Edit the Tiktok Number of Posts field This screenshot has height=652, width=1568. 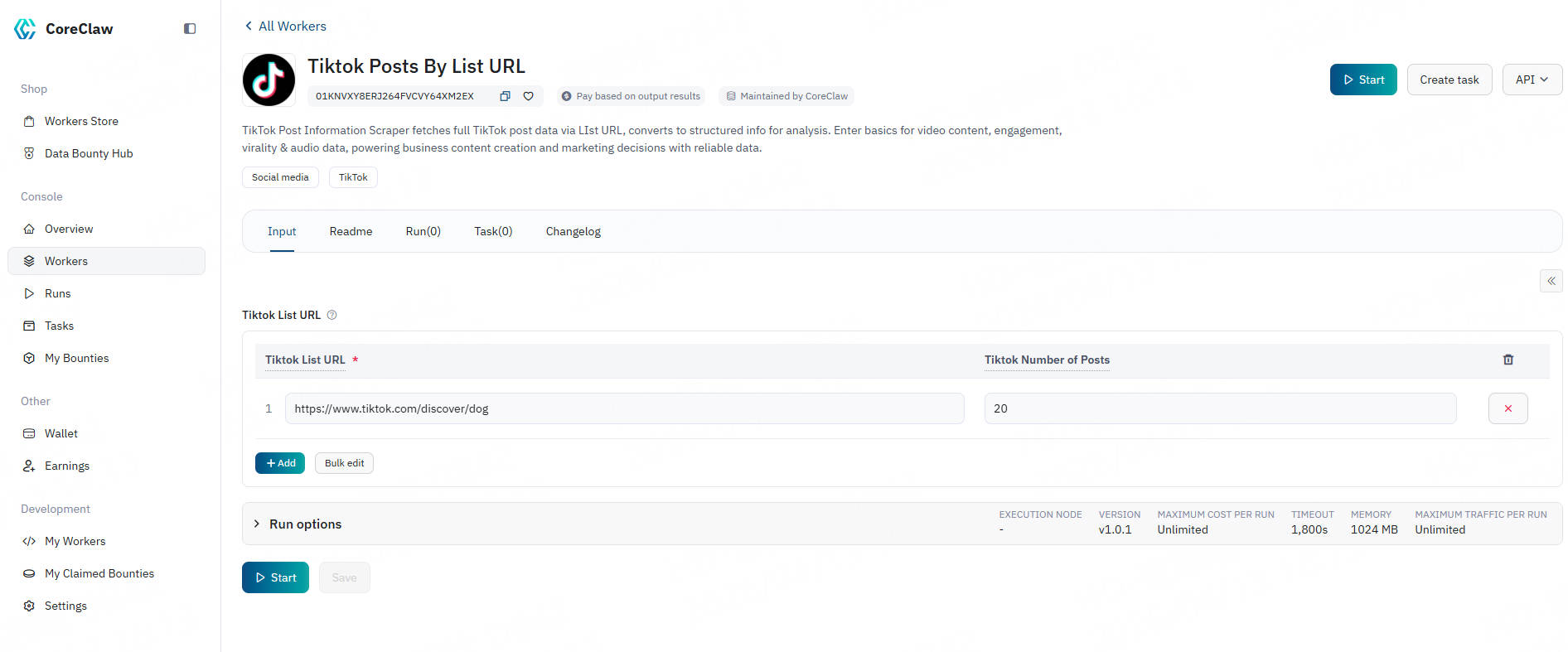pos(1219,408)
